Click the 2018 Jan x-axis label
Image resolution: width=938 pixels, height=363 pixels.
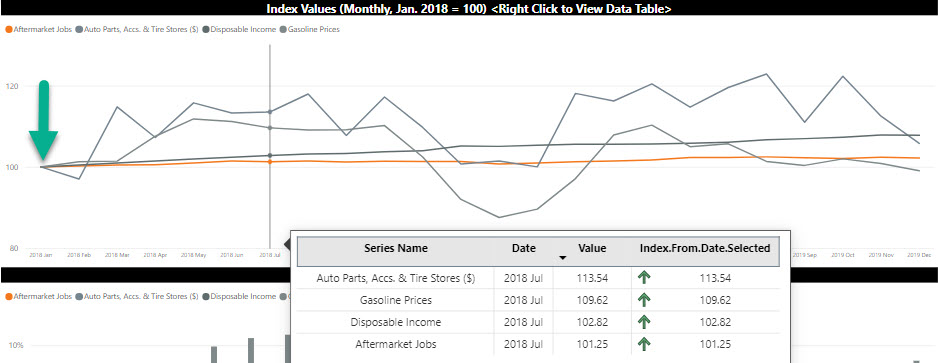[x=41, y=255]
